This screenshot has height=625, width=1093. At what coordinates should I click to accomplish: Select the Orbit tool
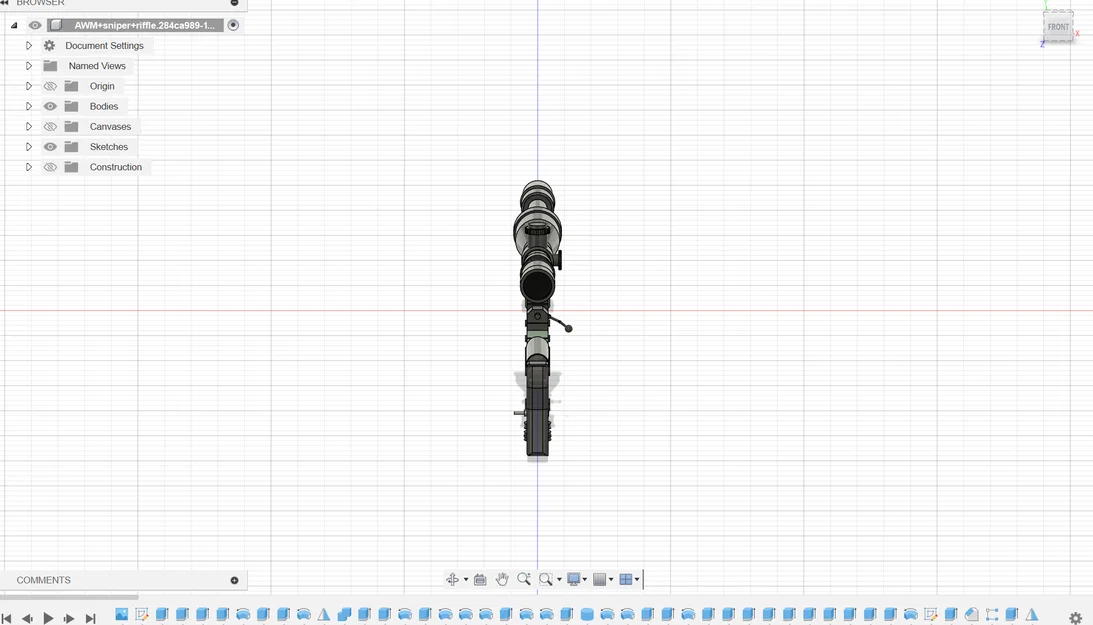(453, 578)
